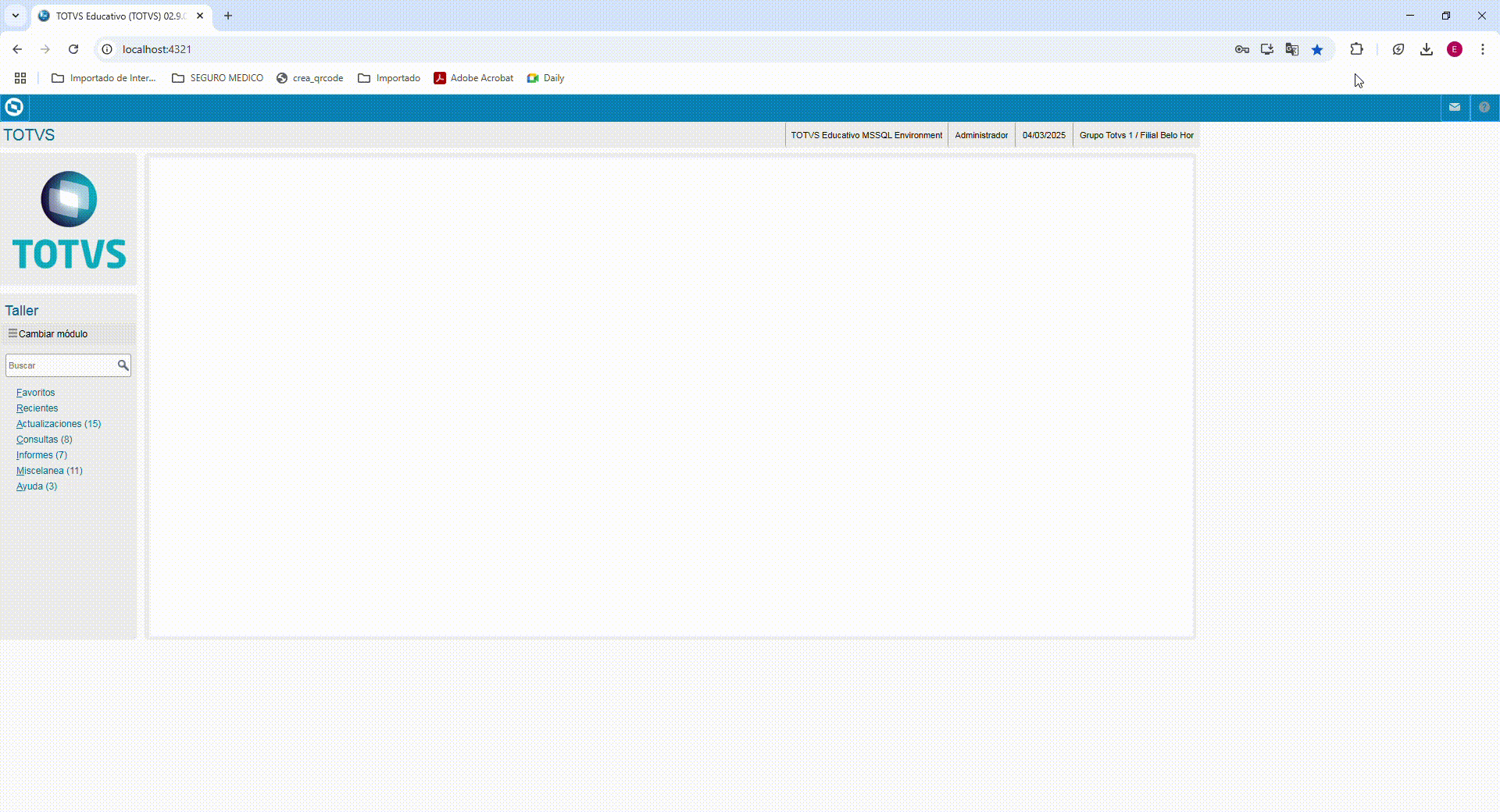Click the TOTVS title text
This screenshot has height=812, width=1500.
click(x=29, y=135)
